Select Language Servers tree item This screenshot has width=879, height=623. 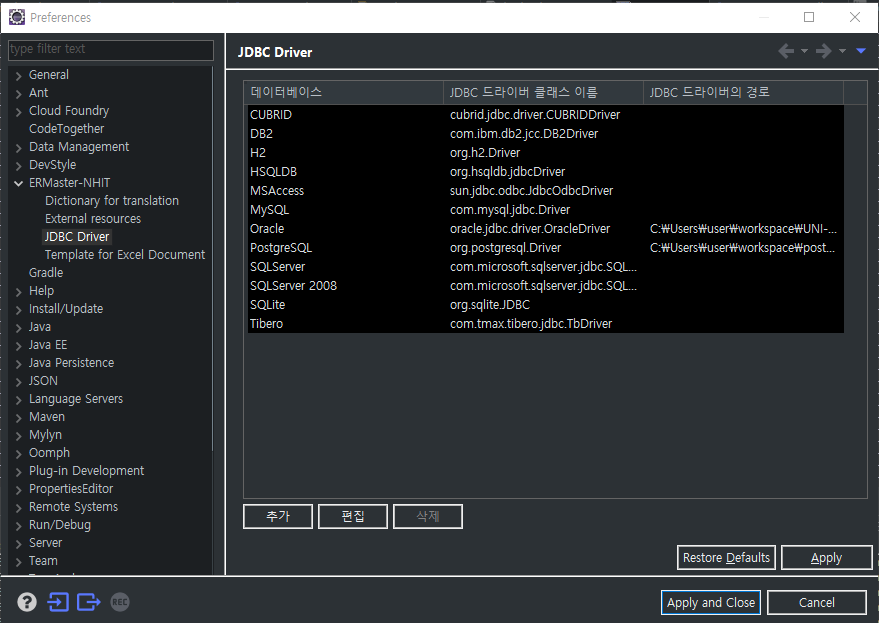76,399
